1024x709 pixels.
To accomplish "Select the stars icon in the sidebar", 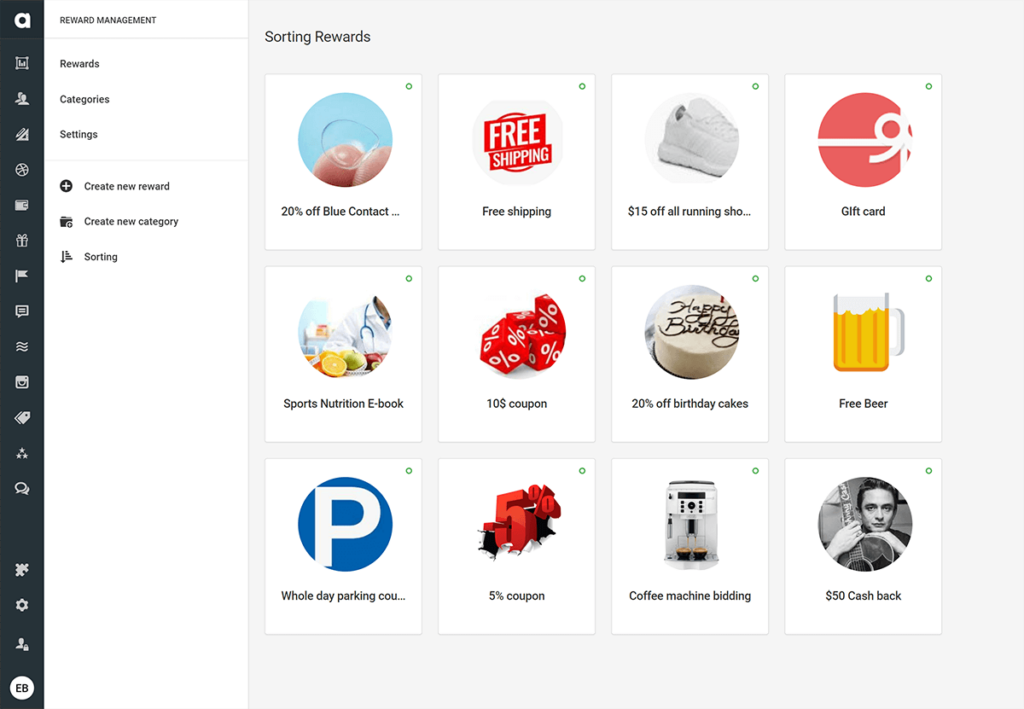I will (22, 453).
